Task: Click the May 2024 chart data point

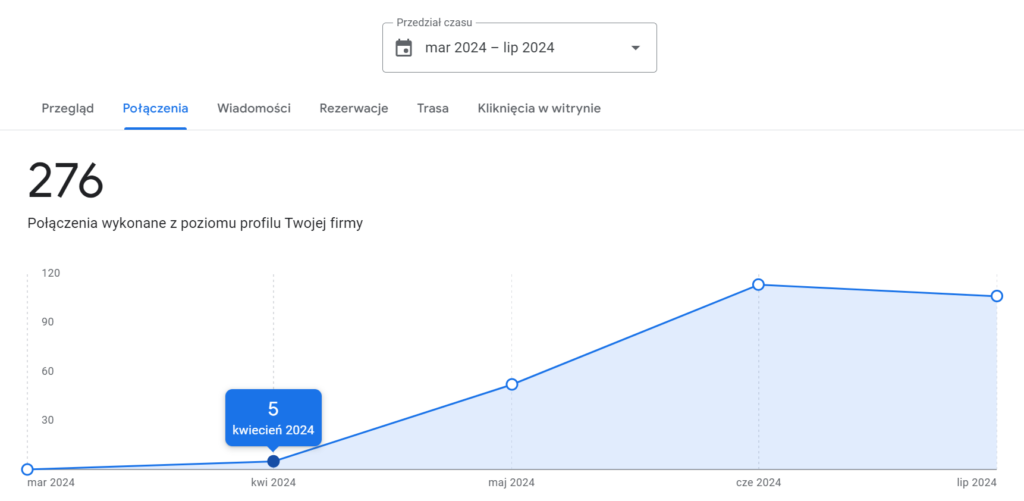Action: 512,384
